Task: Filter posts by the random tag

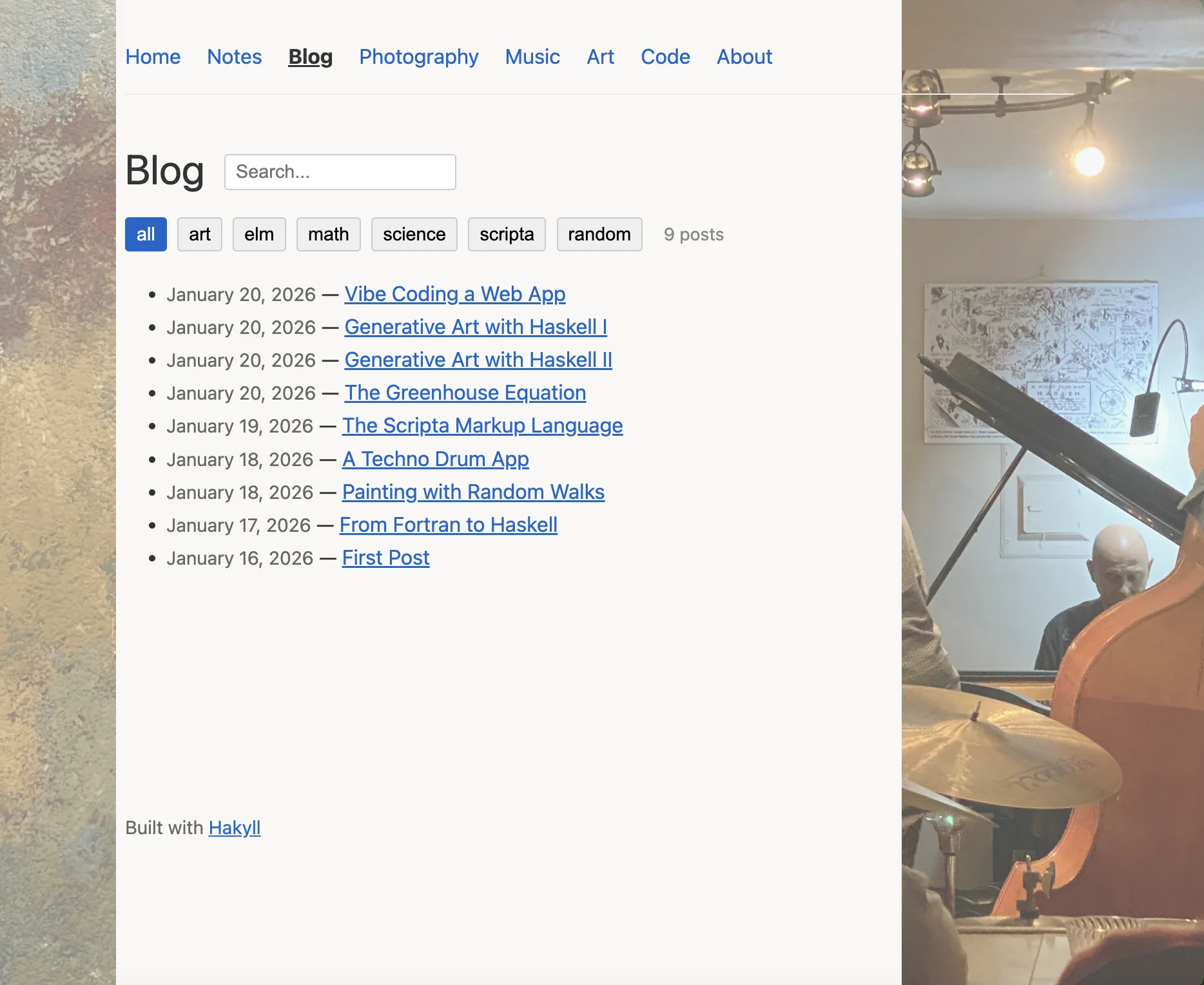Action: pos(599,234)
